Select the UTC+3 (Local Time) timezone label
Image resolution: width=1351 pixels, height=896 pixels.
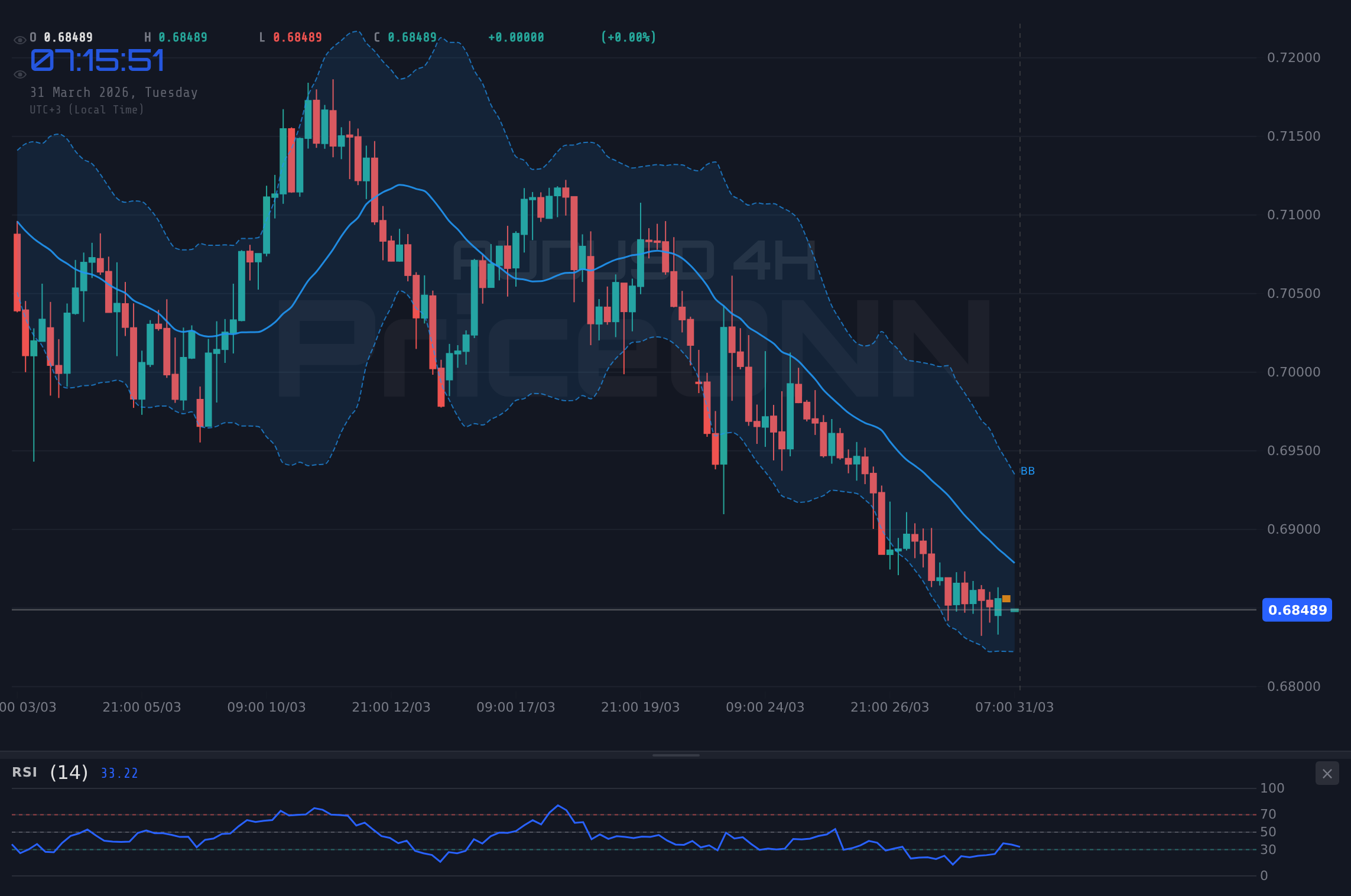pyautogui.click(x=86, y=110)
